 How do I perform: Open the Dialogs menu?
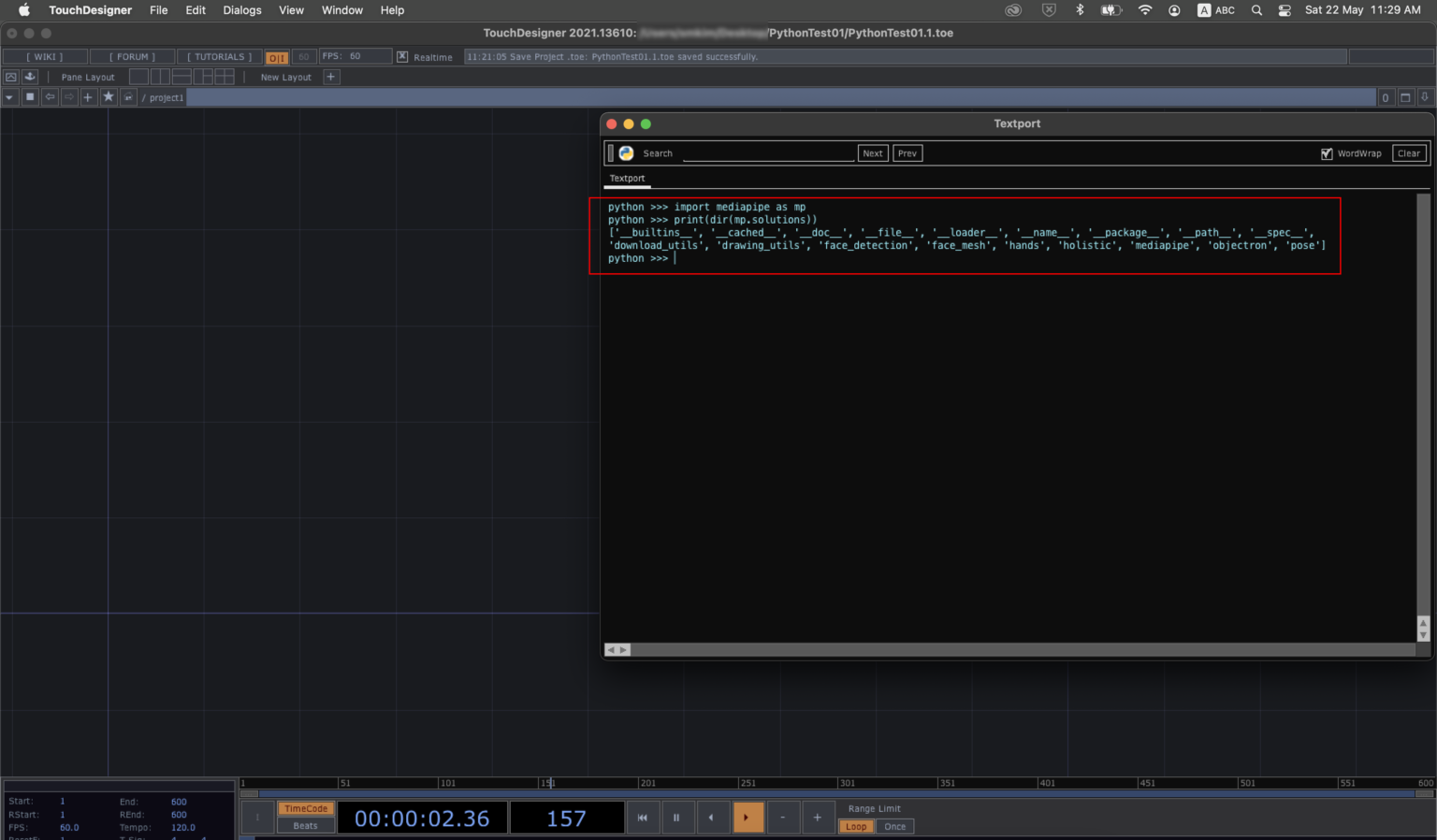[241, 10]
